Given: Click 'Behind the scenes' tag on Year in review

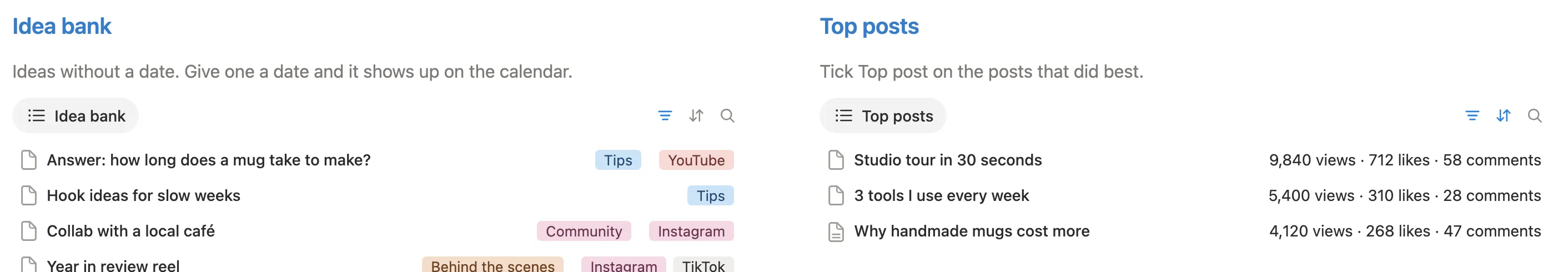Looking at the screenshot, I should pyautogui.click(x=492, y=265).
